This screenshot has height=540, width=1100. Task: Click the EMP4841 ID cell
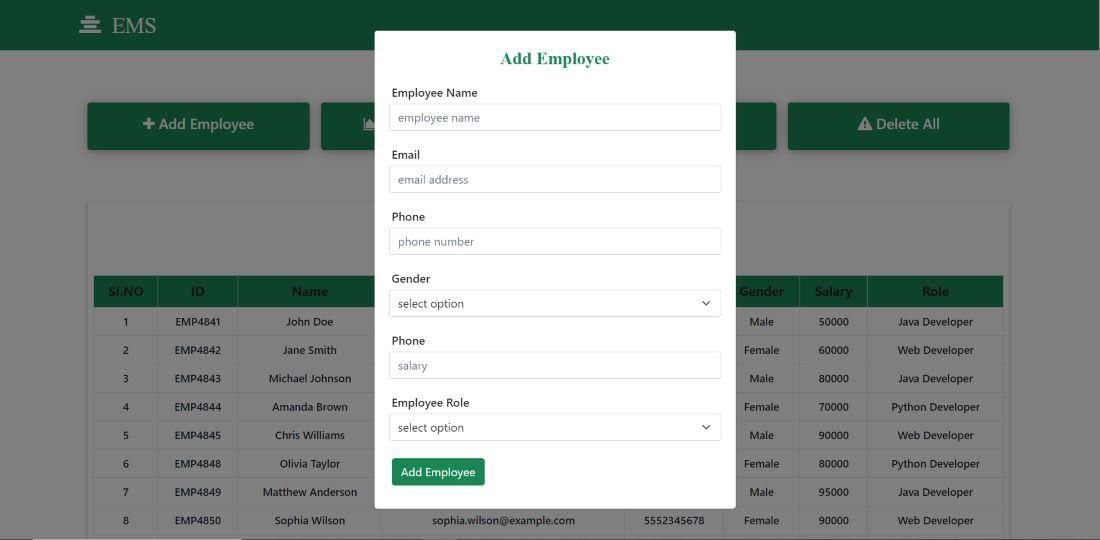pos(198,322)
